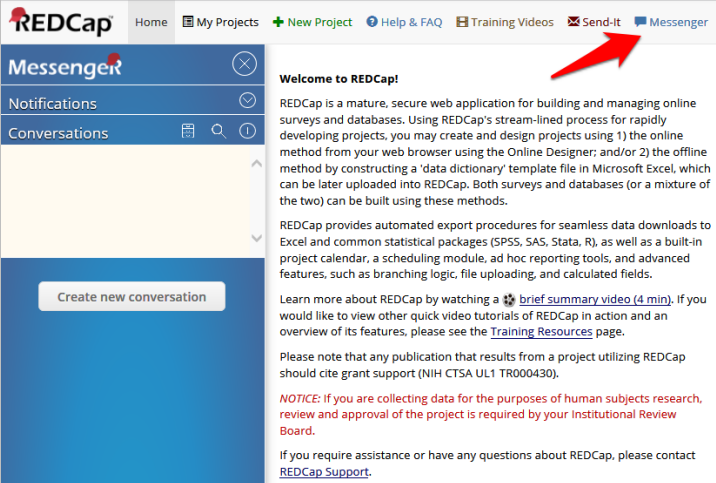716x483 pixels.
Task: Open the archived conversations cabinet icon
Action: click(187, 131)
